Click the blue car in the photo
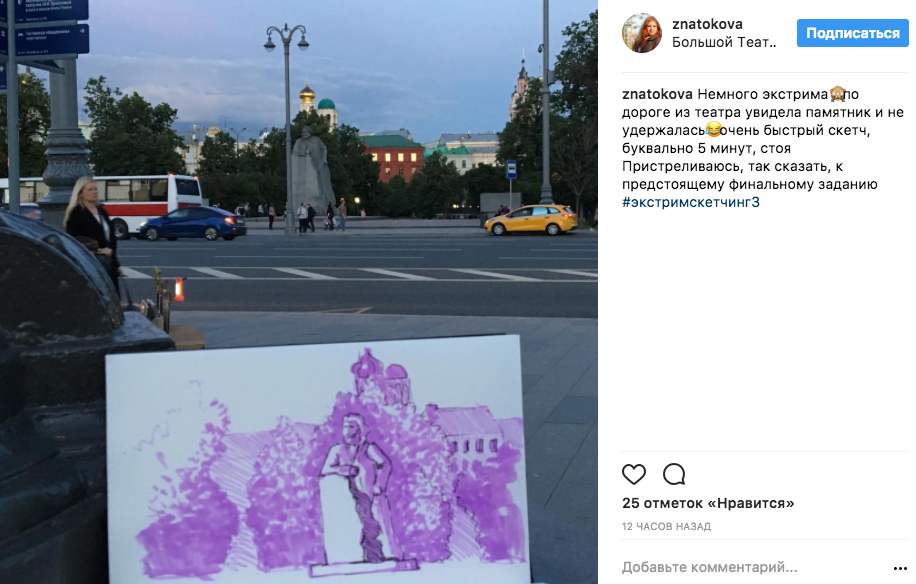This screenshot has height=584, width=916. (x=193, y=223)
